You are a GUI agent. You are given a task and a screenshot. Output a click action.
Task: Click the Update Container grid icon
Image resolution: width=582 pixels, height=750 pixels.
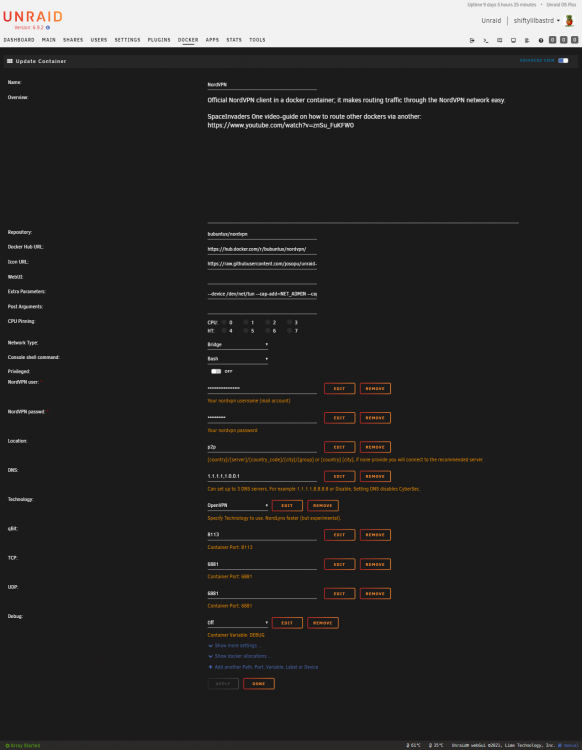(x=10, y=61)
